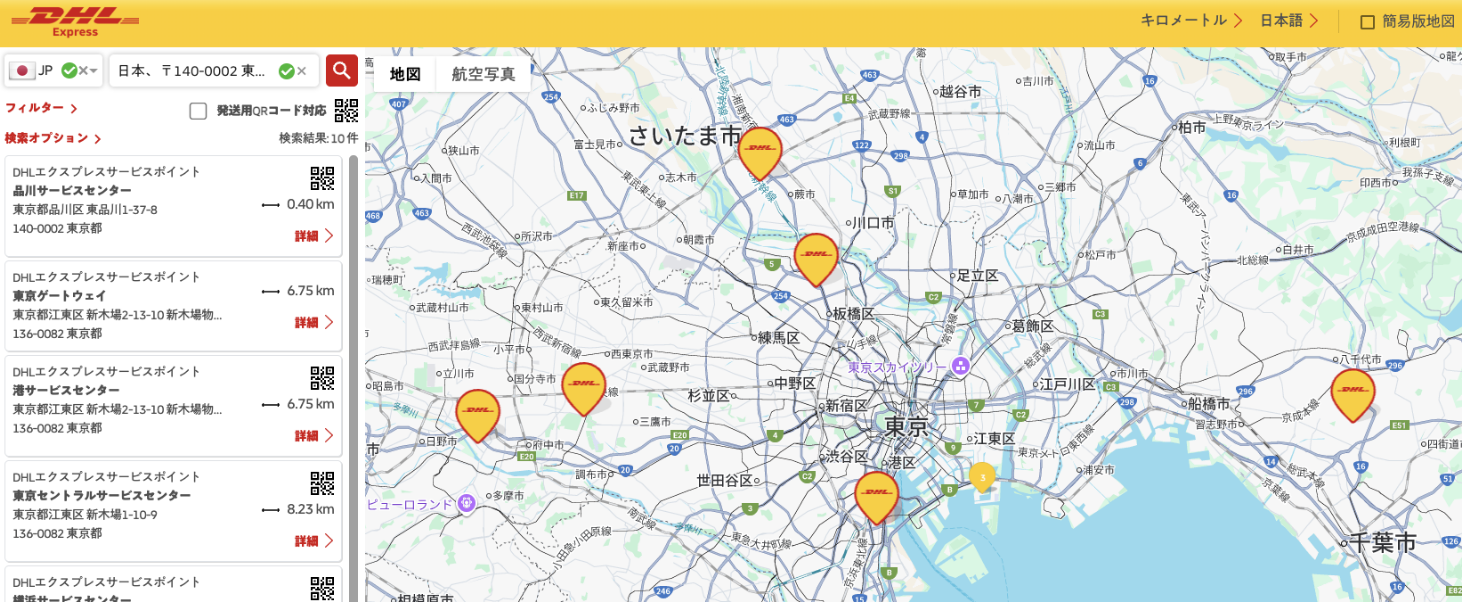
Task: Expand the キロメートル unit selector
Action: [1191, 20]
